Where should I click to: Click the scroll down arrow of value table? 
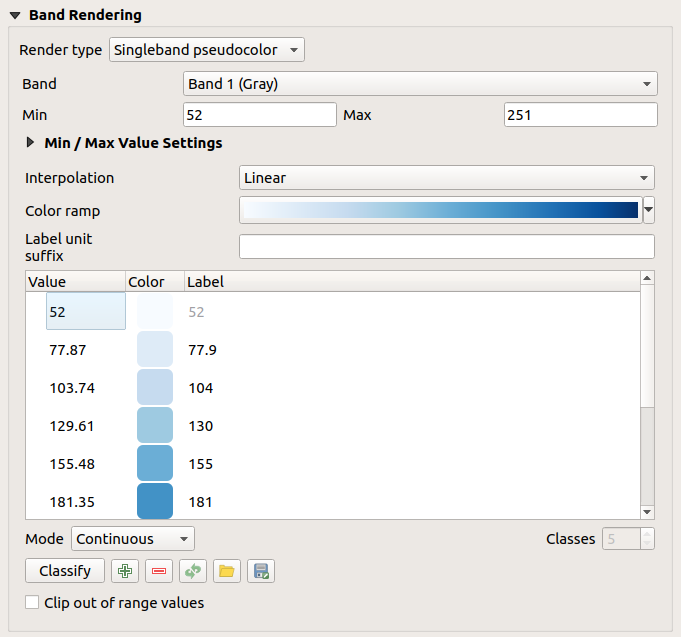coord(647,511)
